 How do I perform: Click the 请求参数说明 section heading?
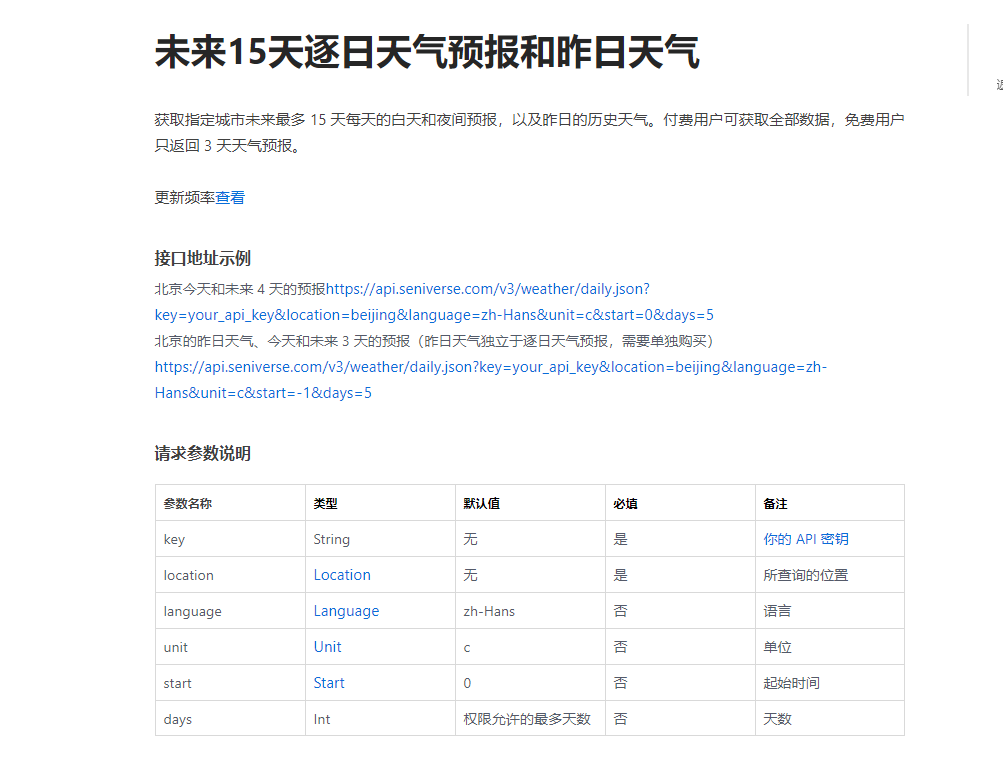201,453
